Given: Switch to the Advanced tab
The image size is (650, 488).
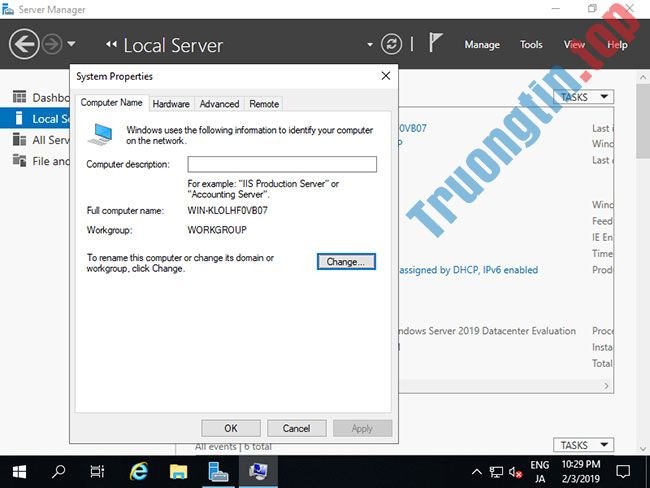Looking at the screenshot, I should pyautogui.click(x=219, y=104).
